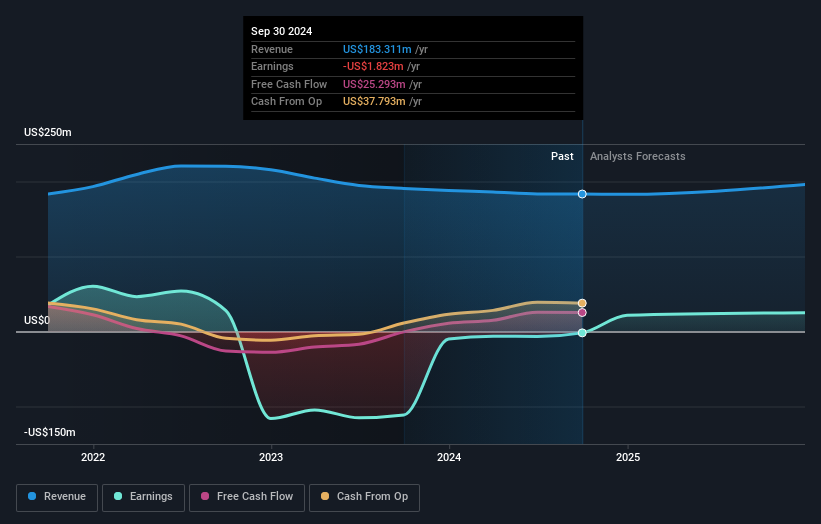Click the US$250m y-axis label
Viewport: 821px width, 524px height.
click(x=48, y=132)
